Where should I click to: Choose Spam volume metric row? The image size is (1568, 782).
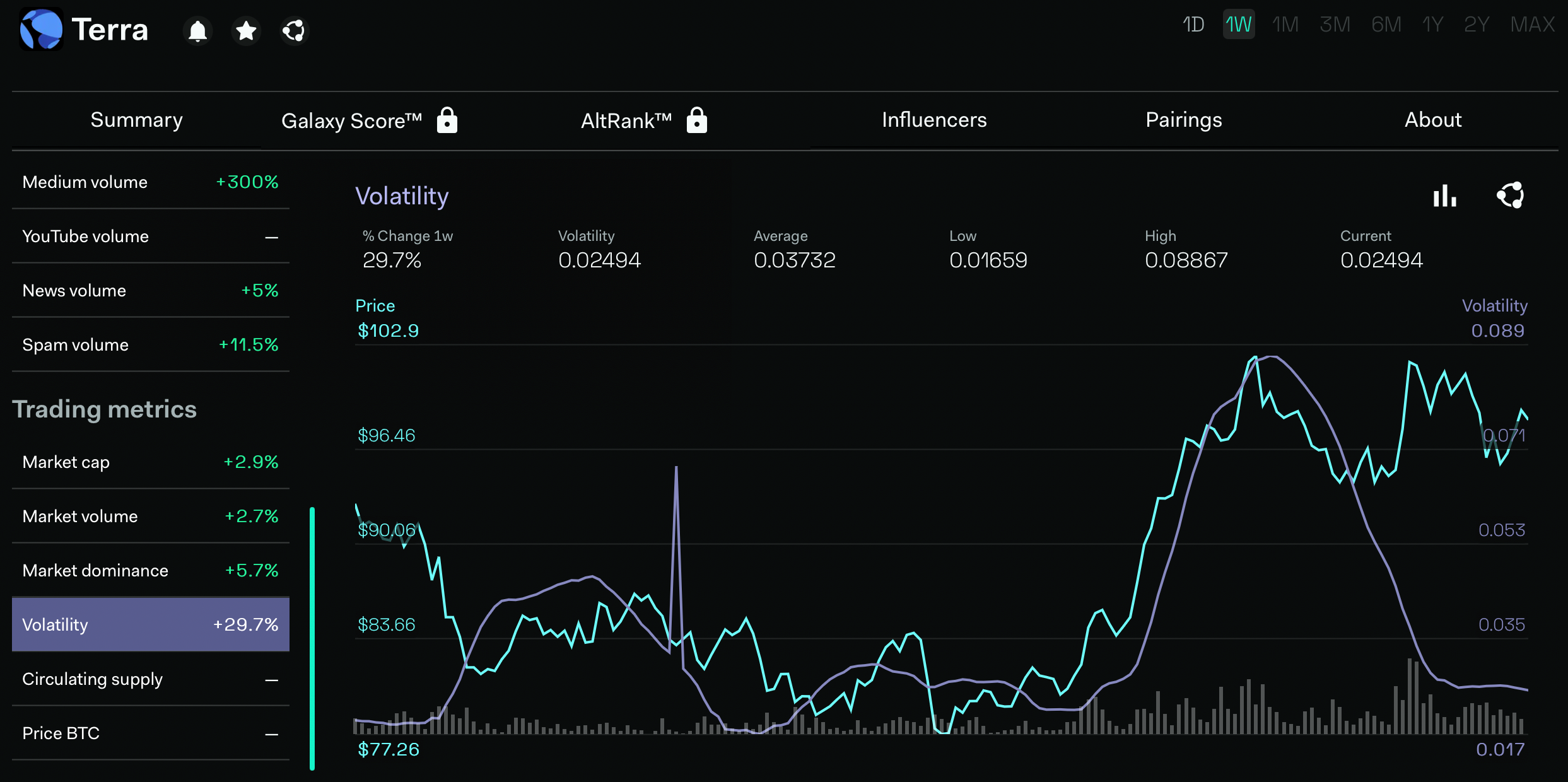150,345
